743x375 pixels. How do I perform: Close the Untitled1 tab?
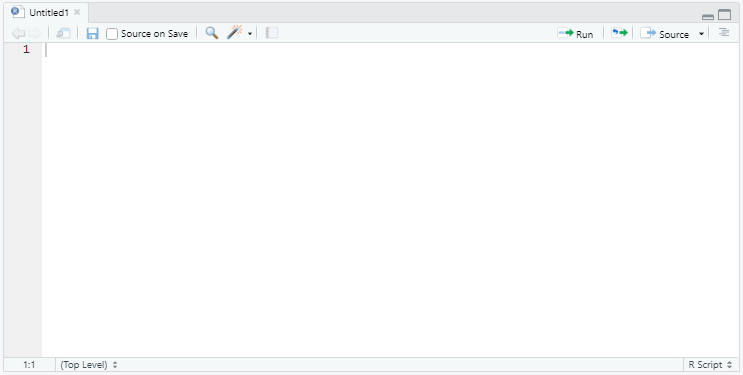coord(77,12)
